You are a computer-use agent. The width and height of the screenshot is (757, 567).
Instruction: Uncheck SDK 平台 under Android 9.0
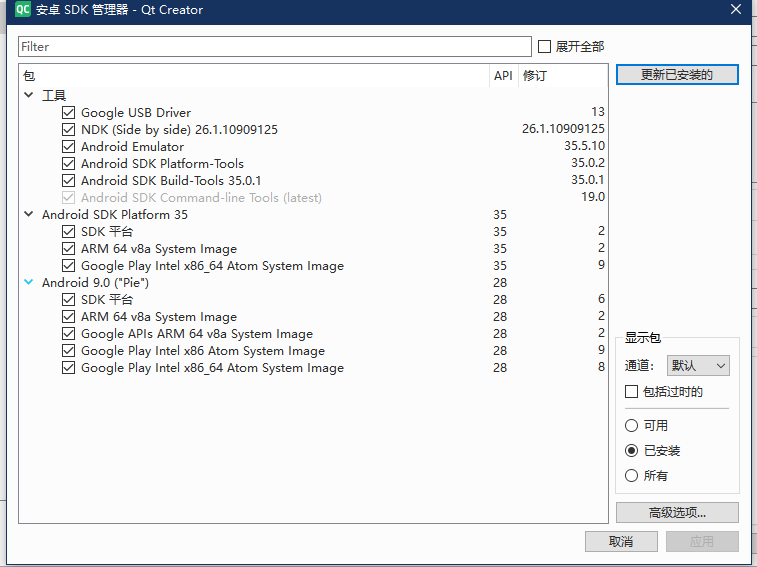point(69,299)
